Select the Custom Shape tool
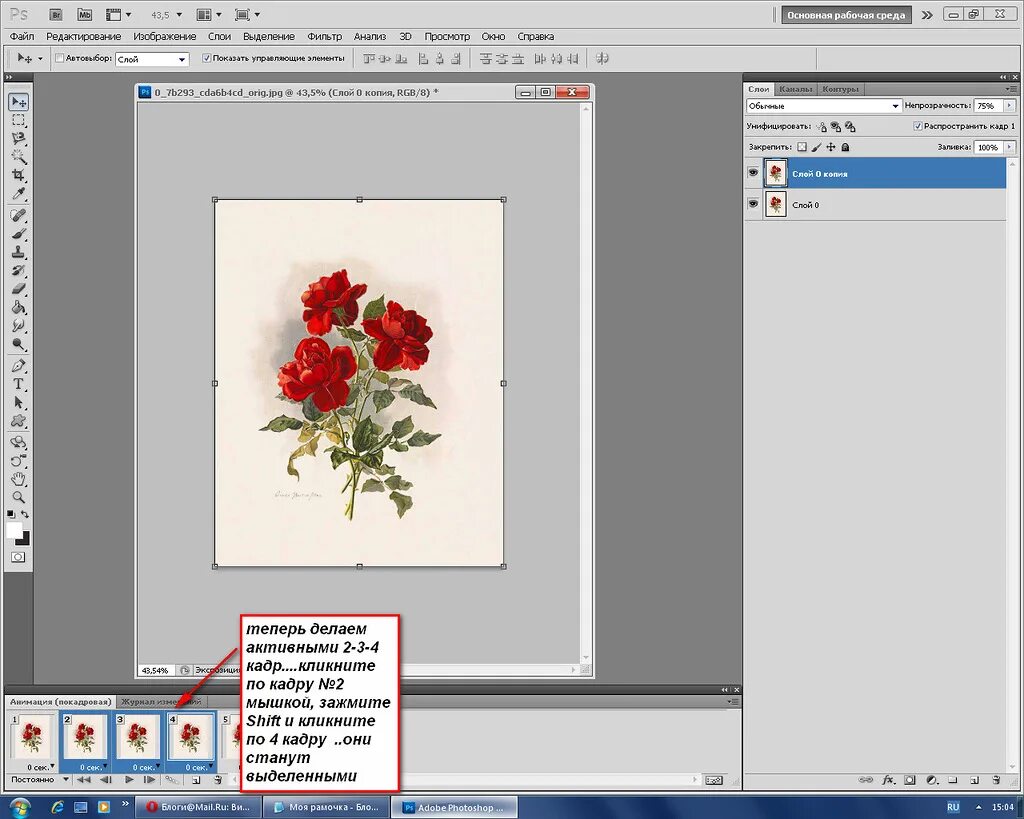 pos(18,421)
